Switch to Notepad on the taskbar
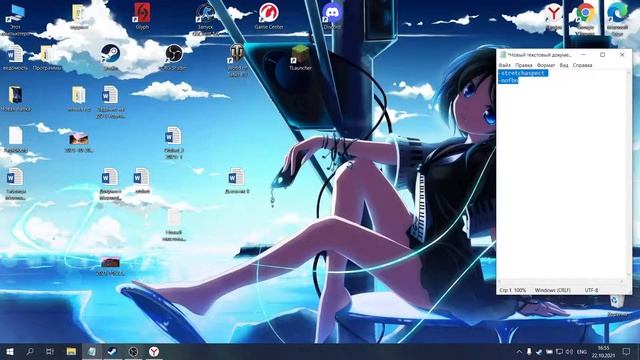The image size is (640, 360). [x=92, y=351]
